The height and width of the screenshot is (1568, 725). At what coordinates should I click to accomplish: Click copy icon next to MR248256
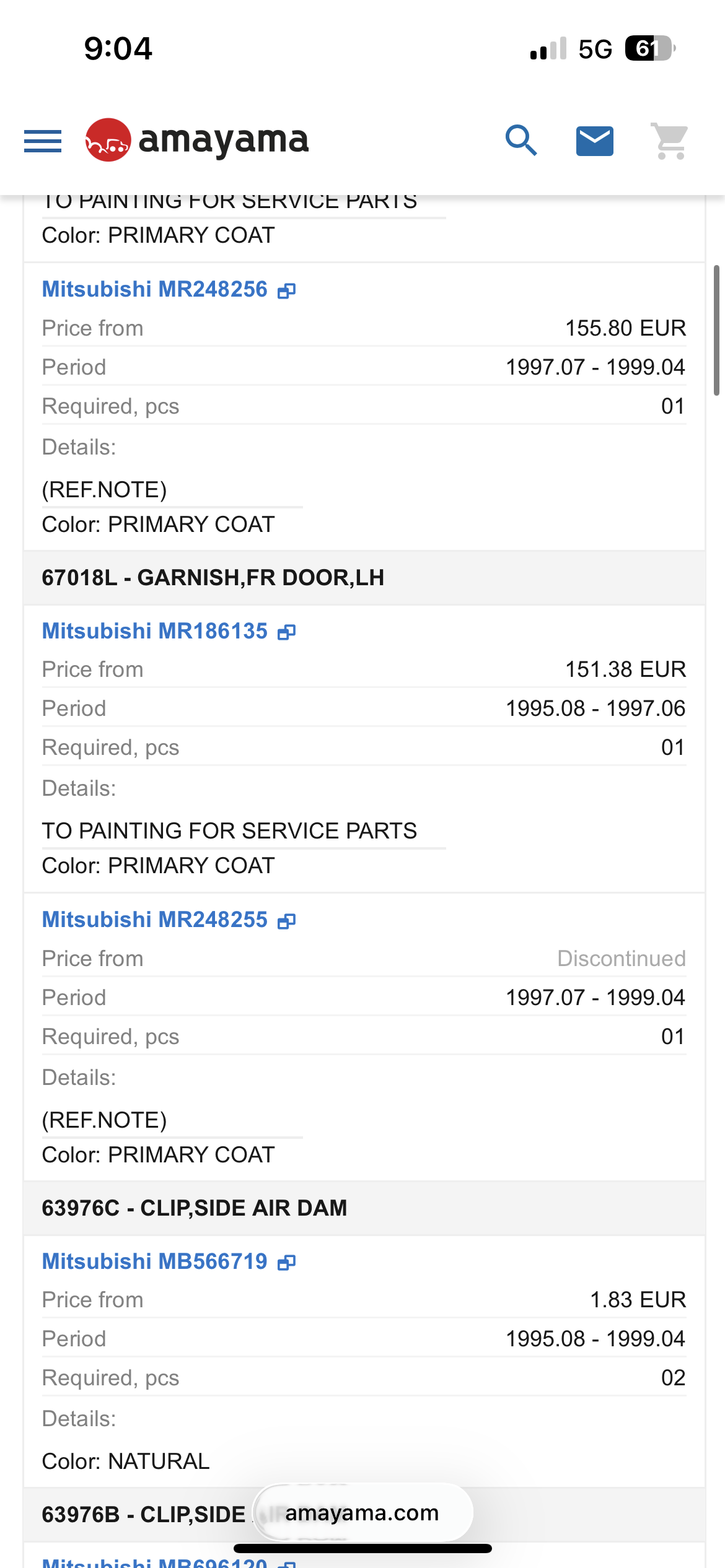pos(286,290)
